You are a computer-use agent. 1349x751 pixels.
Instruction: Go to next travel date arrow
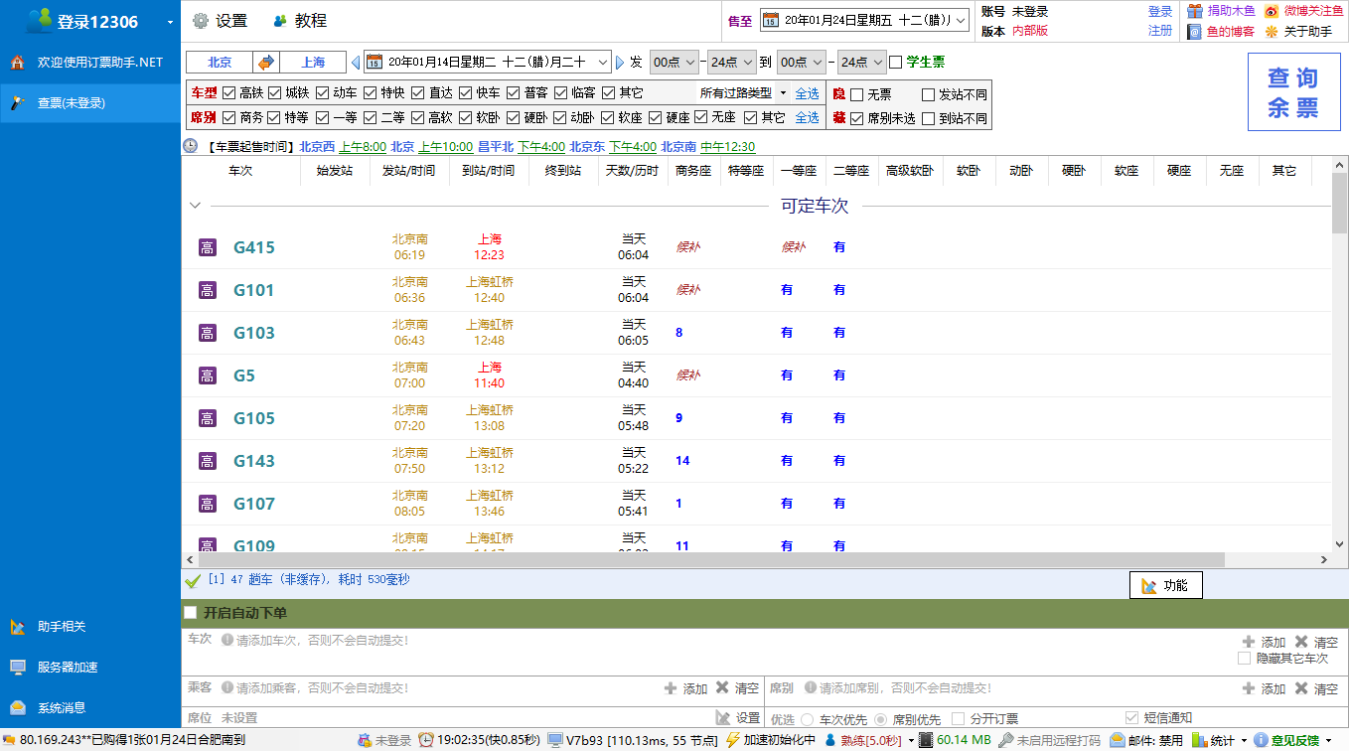tap(620, 62)
